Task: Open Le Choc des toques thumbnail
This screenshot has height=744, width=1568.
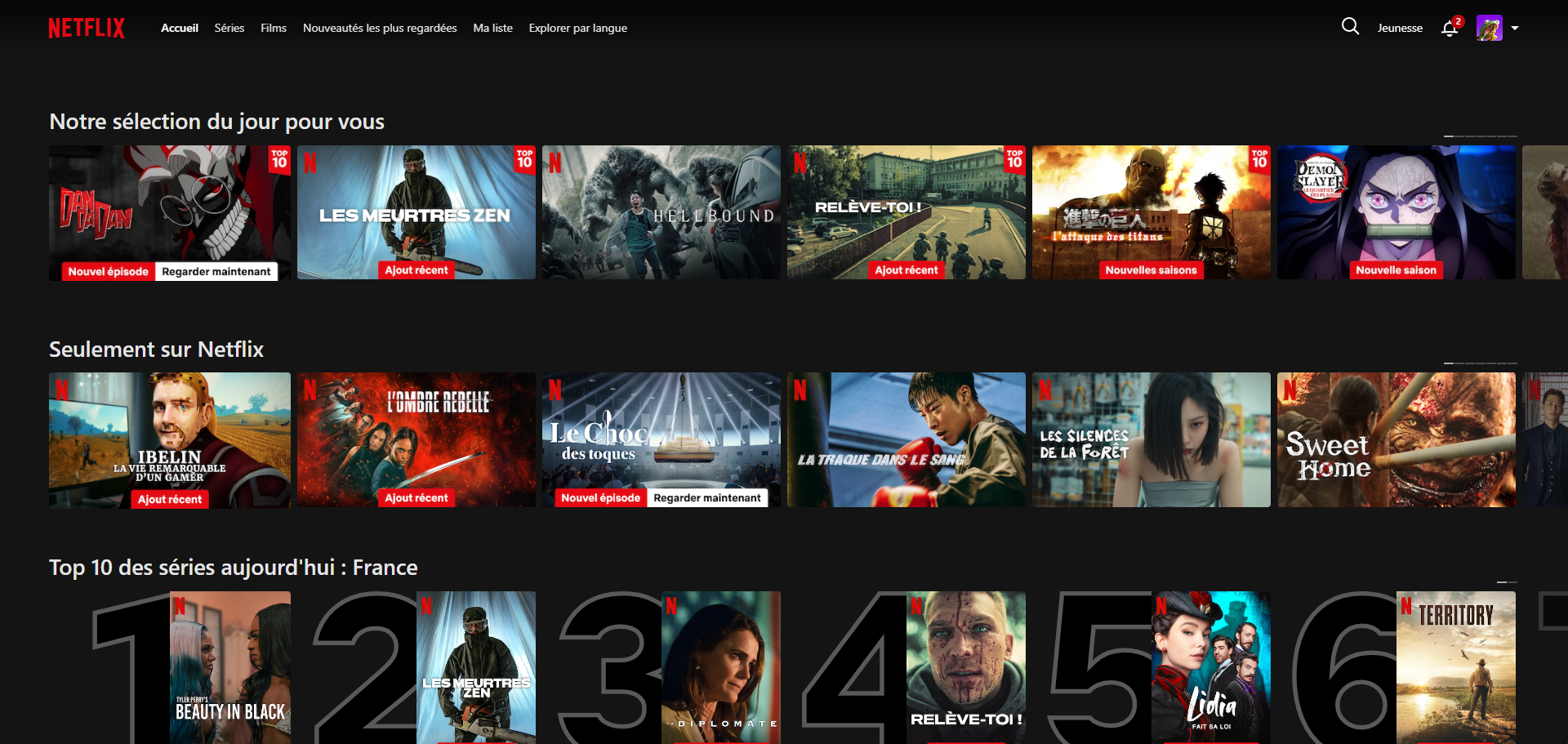Action: pos(661,439)
